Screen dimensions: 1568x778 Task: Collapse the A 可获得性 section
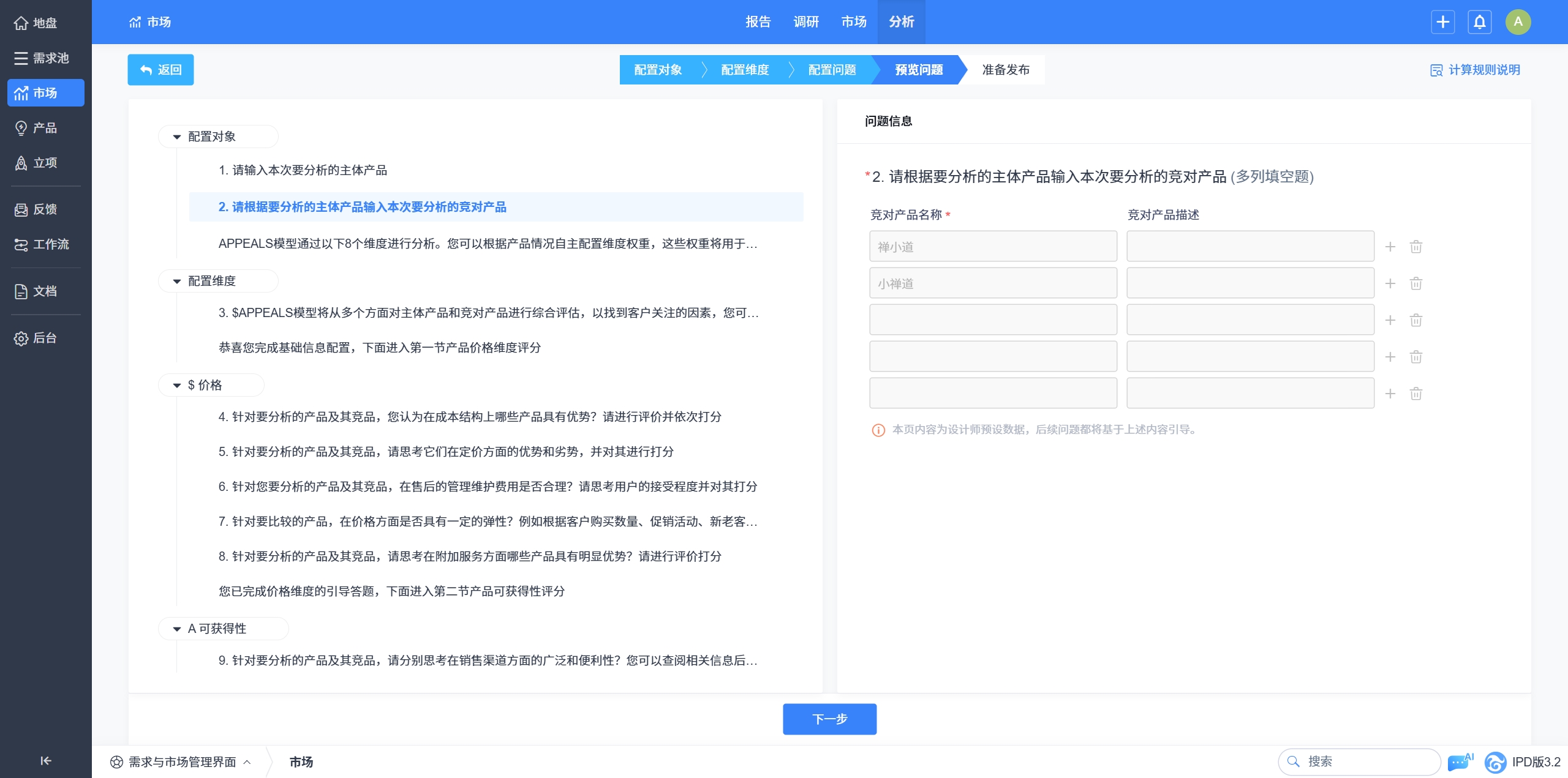pos(177,629)
